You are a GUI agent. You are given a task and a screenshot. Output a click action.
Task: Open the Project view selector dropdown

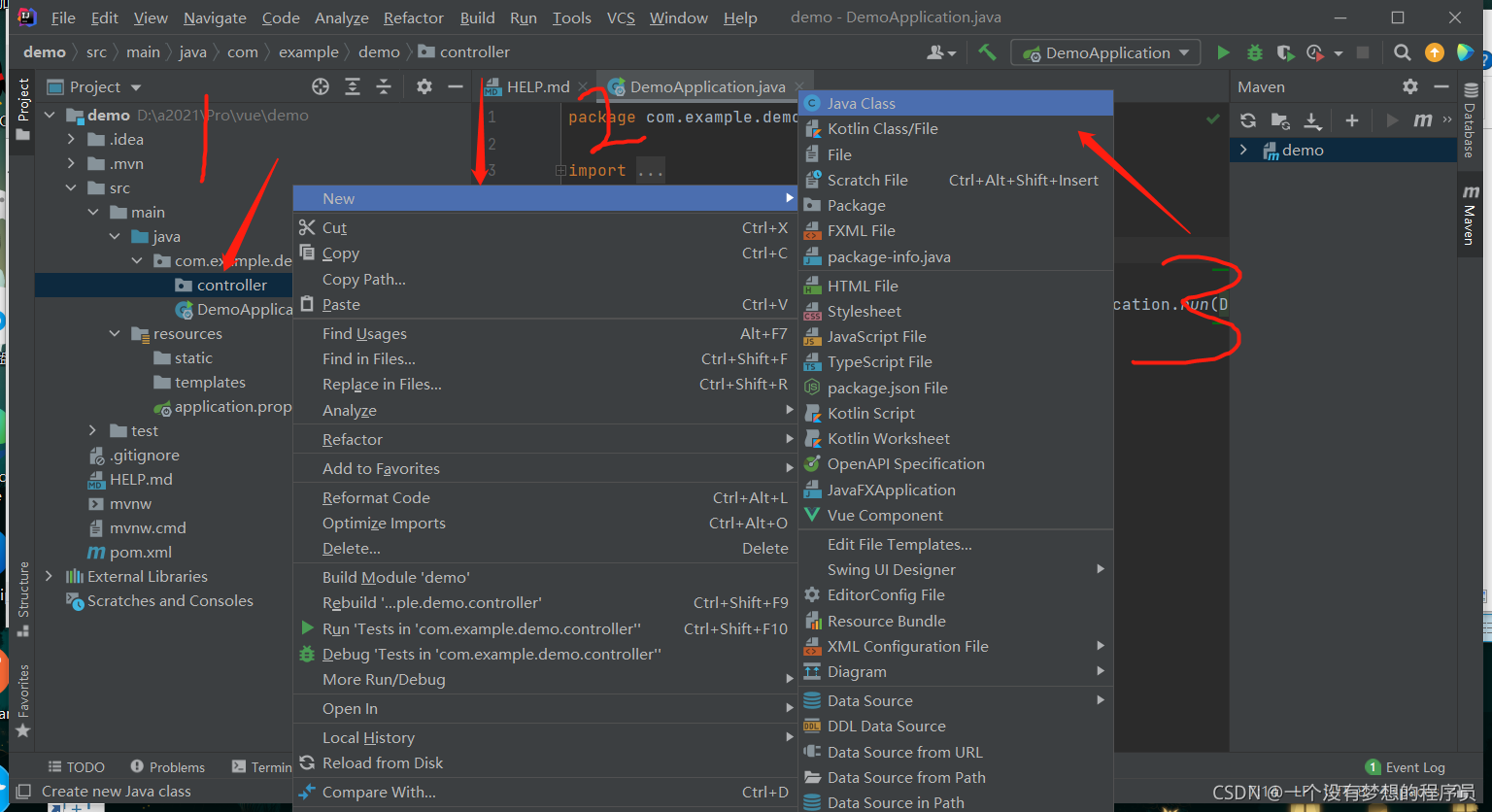click(94, 86)
